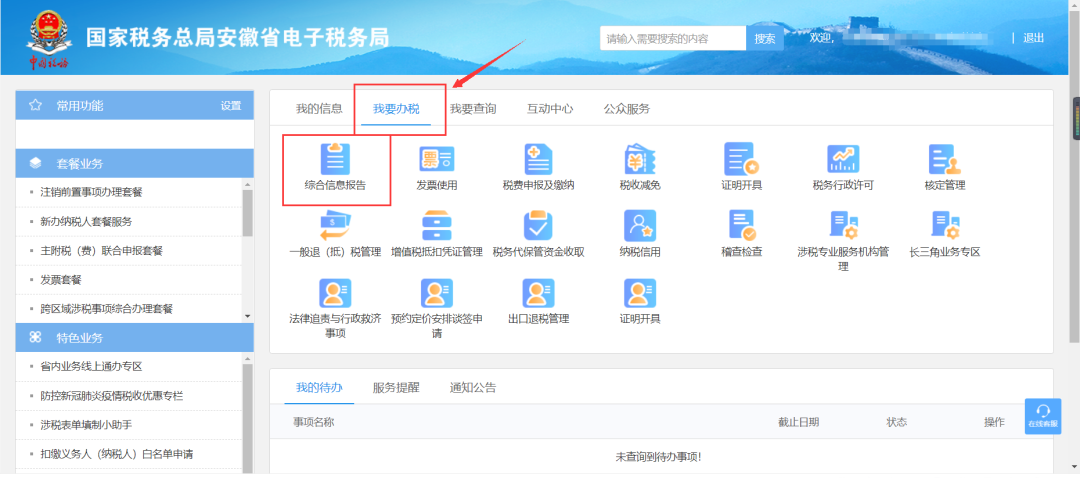The height and width of the screenshot is (478, 1080).
Task: Open the 纳税信用 icon
Action: 640,226
